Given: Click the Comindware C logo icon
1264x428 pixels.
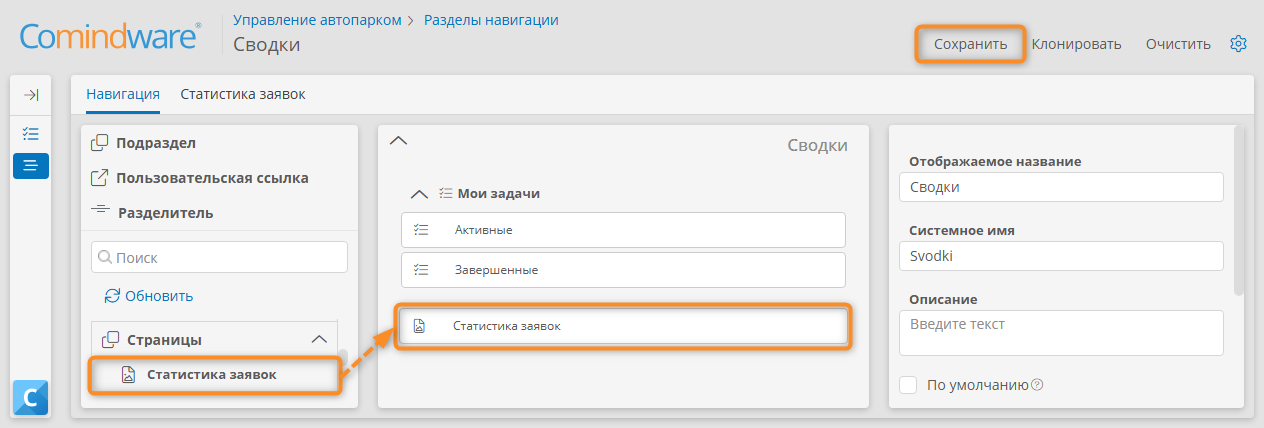Looking at the screenshot, I should click(31, 397).
